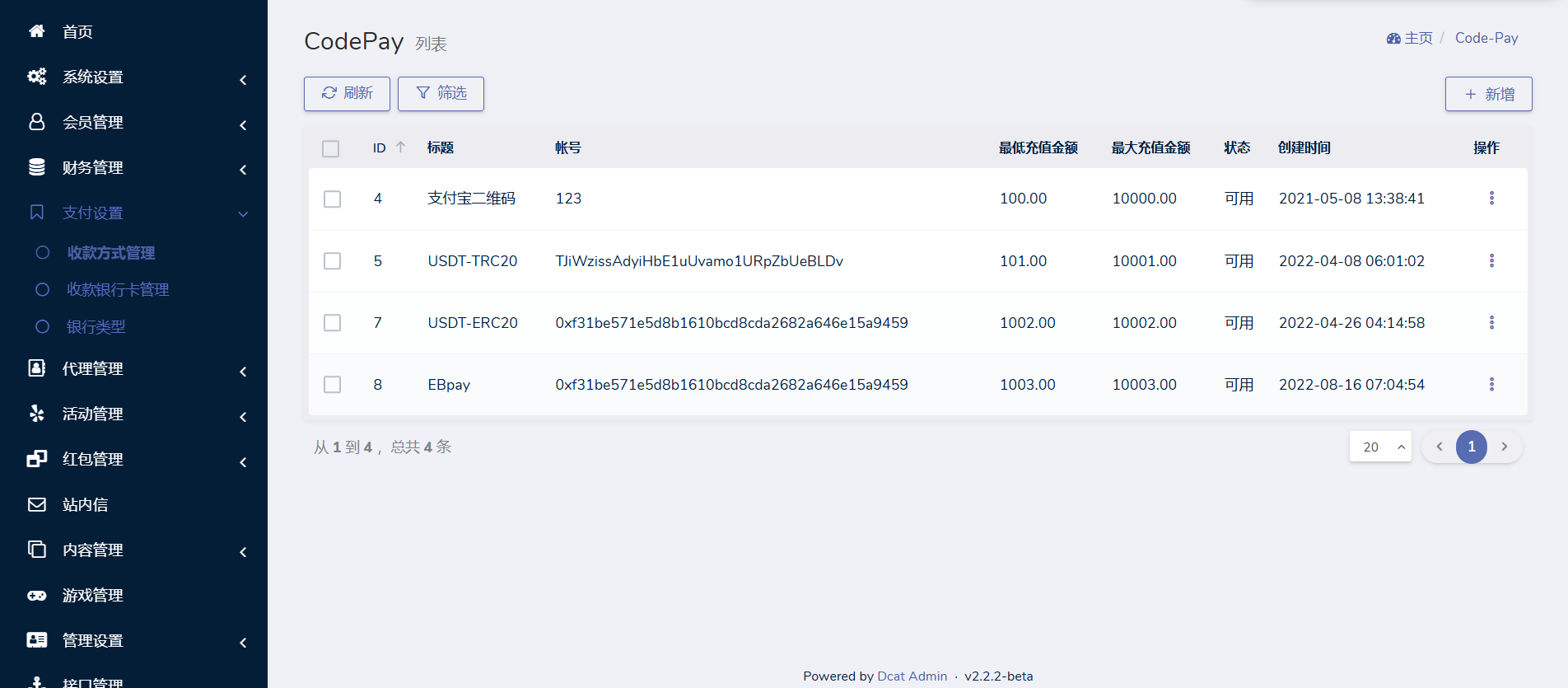The width and height of the screenshot is (1568, 688).
Task: Open the Dcat Admin footer link
Action: point(912,676)
